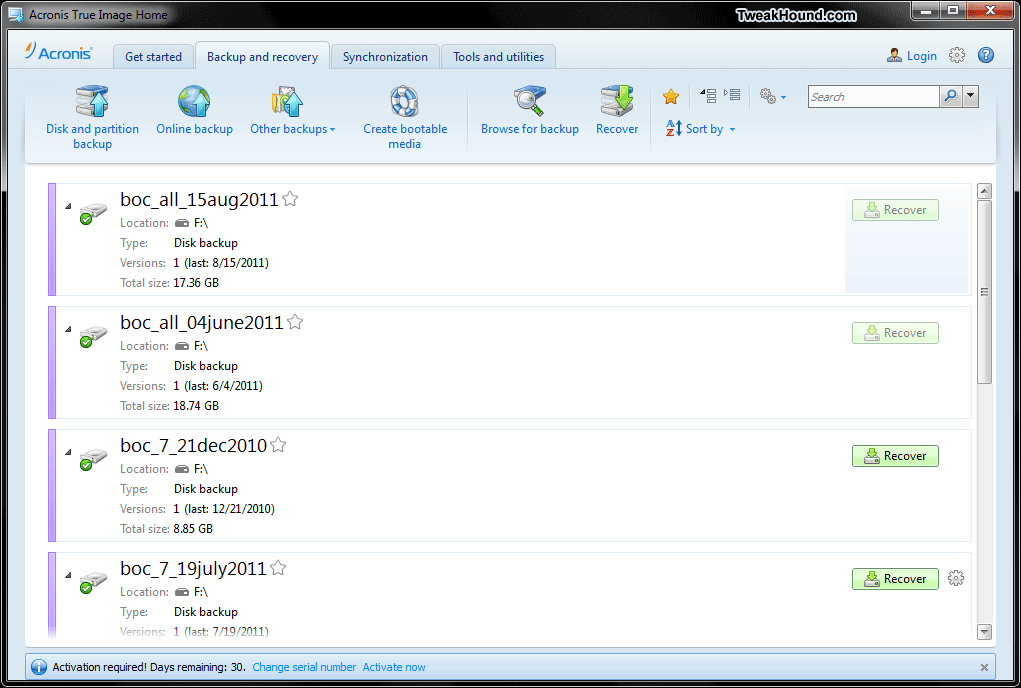
Task: Mark boc_7_21dec2010 as favorite
Action: 278,445
